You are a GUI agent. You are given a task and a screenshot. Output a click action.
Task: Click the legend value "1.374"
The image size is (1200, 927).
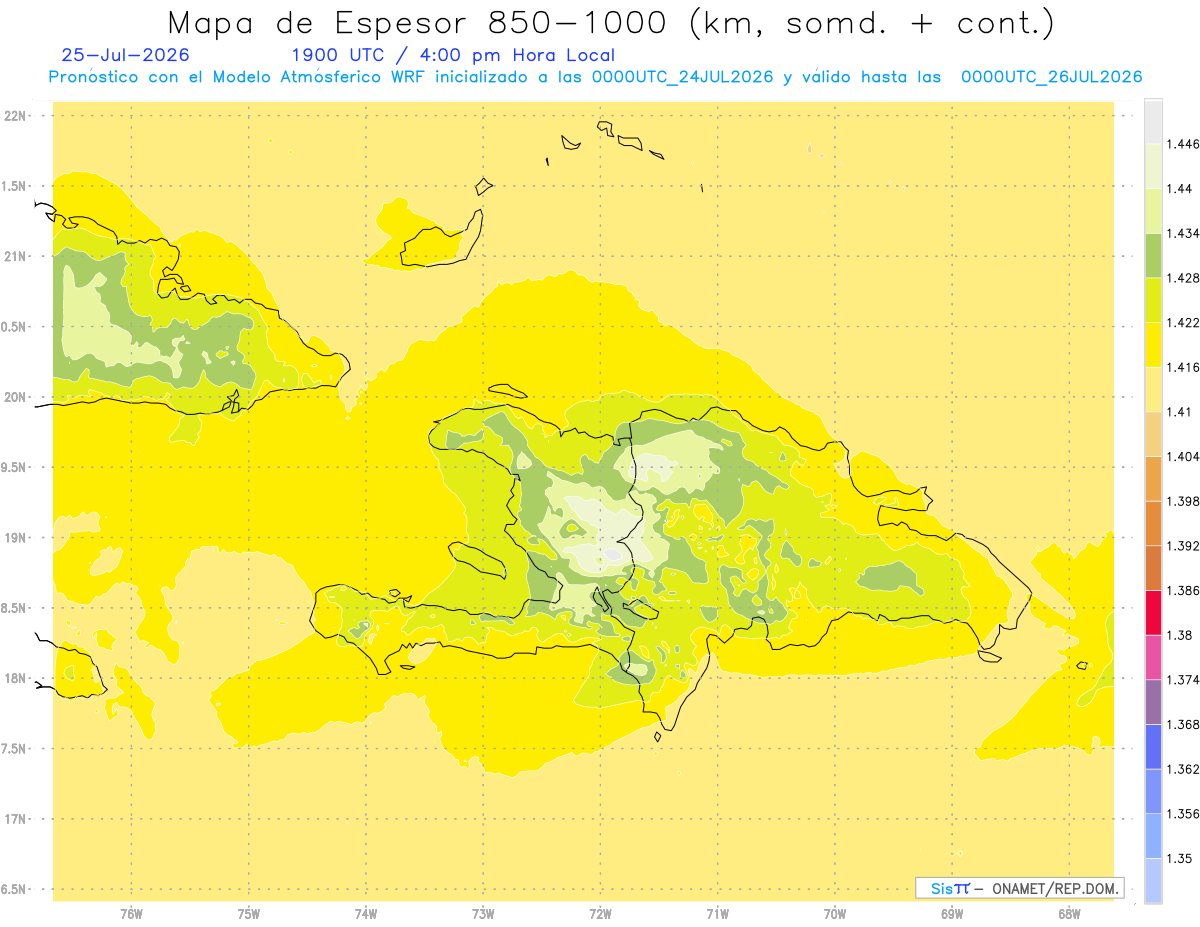[x=1185, y=680]
